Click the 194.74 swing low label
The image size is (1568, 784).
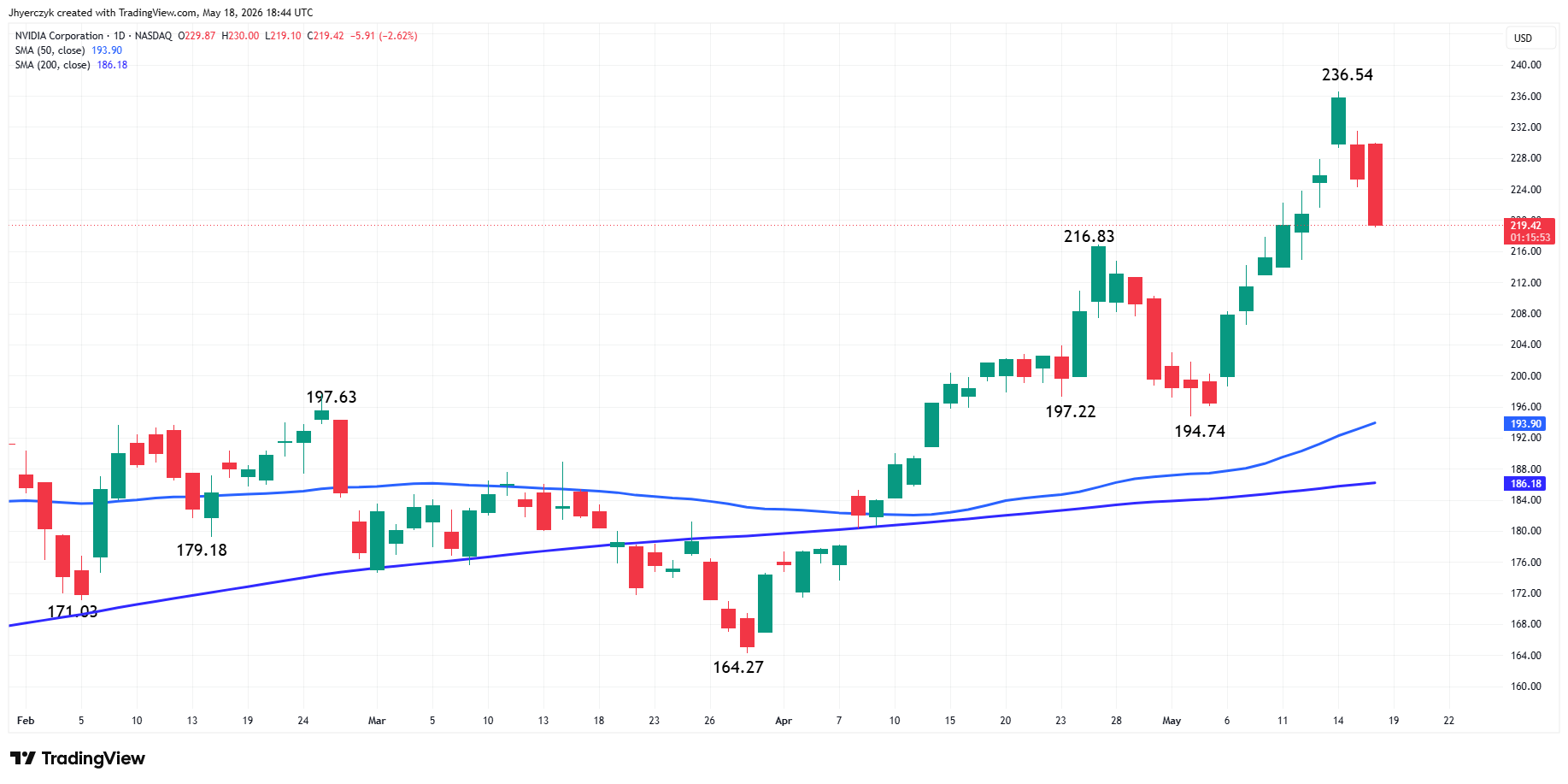1200,432
